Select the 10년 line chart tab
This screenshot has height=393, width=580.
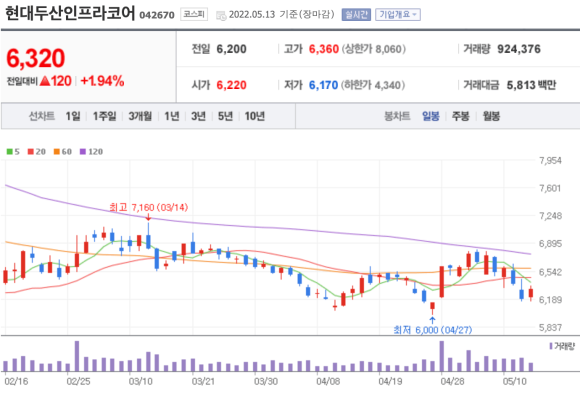pyautogui.click(x=254, y=116)
